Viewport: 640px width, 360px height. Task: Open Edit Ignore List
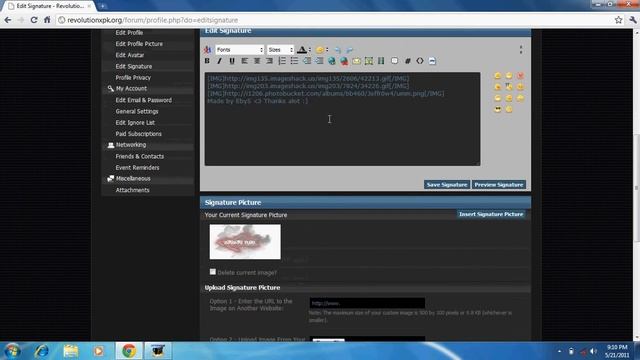tap(135, 122)
